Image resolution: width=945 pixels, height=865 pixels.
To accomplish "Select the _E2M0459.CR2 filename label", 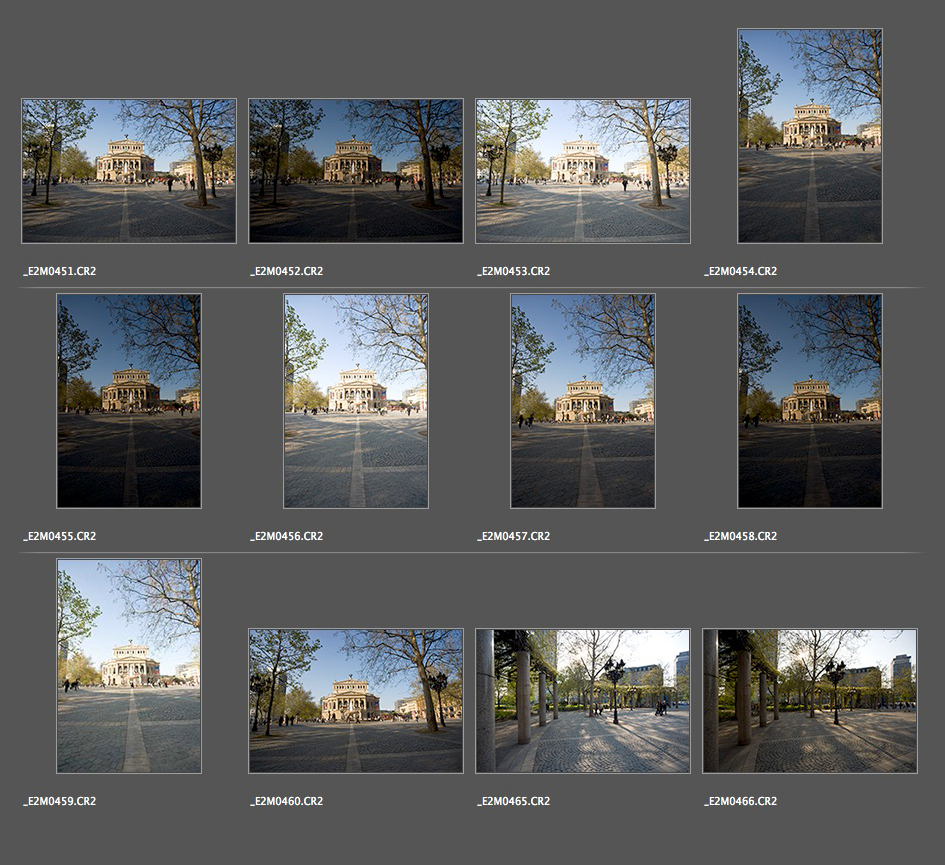I will tap(60, 801).
